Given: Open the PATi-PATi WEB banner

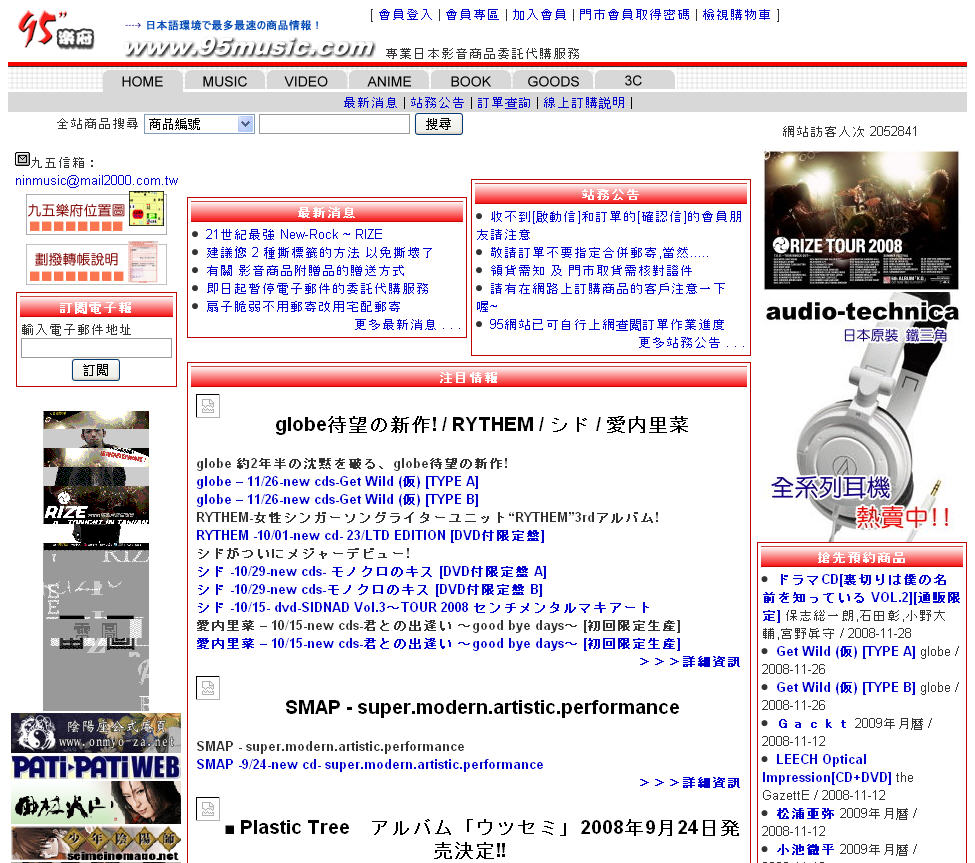Looking at the screenshot, I should coord(96,767).
